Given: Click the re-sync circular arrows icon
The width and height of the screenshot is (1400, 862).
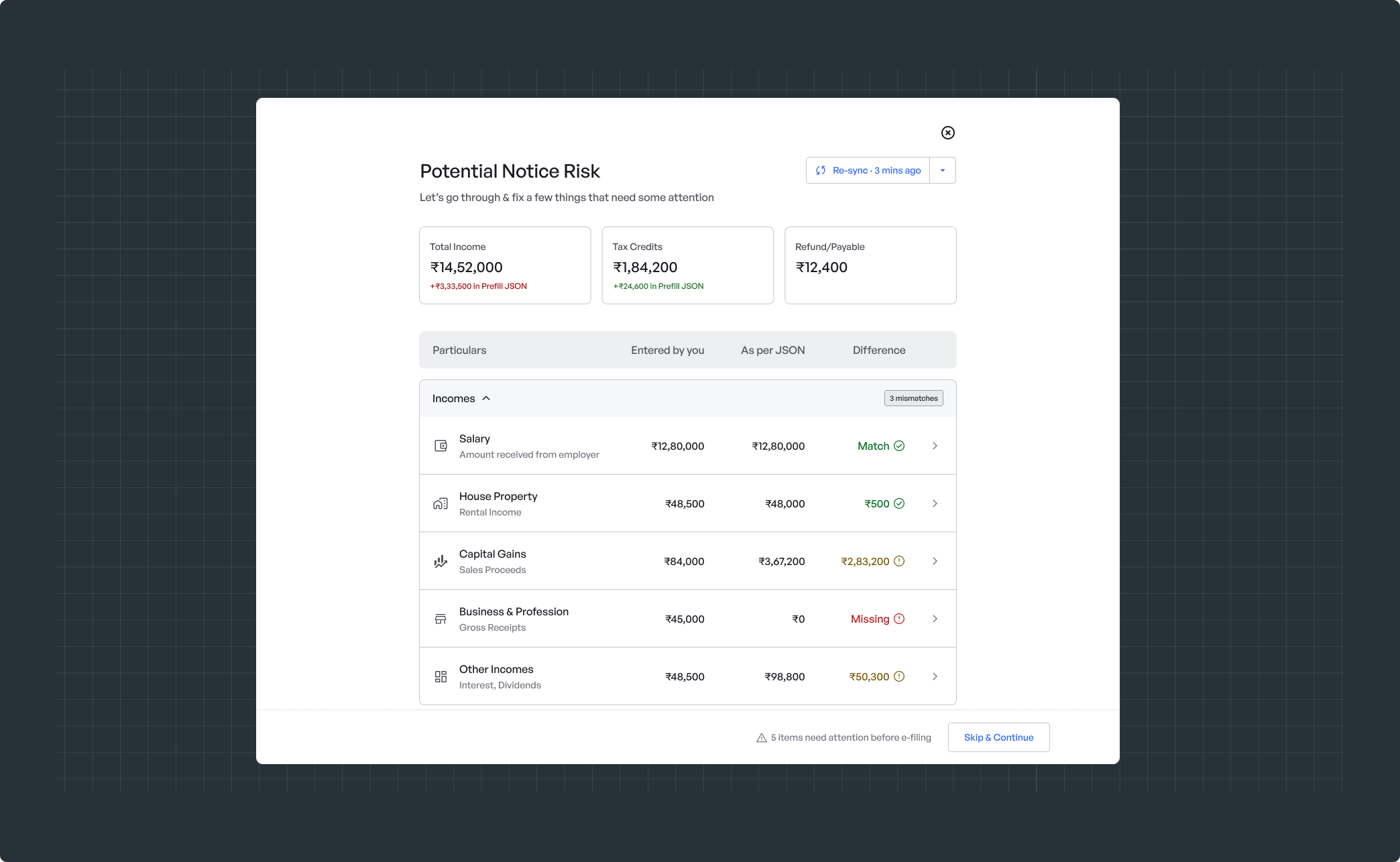Looking at the screenshot, I should pos(821,170).
